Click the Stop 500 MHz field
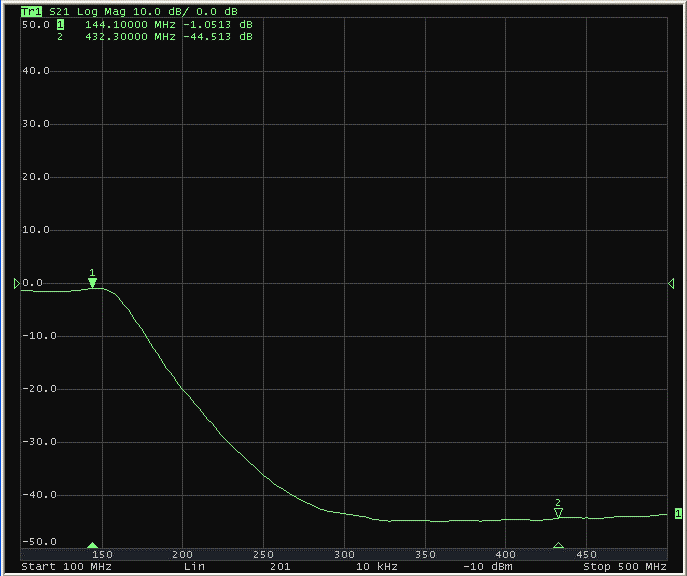Viewport: 687px width, 576px height. [625, 567]
